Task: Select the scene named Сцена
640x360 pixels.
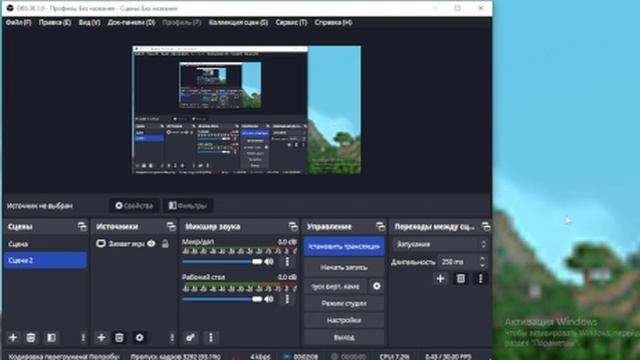Action: point(45,244)
